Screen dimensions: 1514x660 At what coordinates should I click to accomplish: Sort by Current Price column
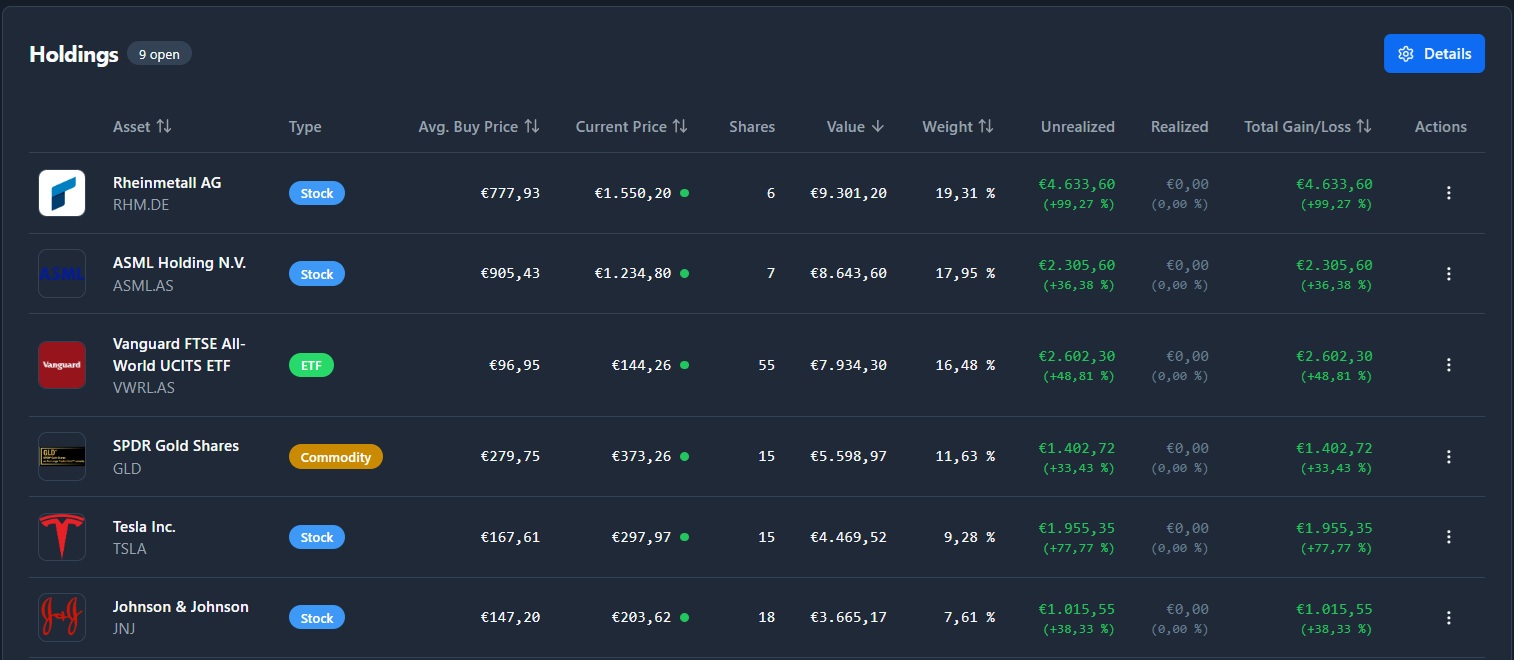(632, 127)
